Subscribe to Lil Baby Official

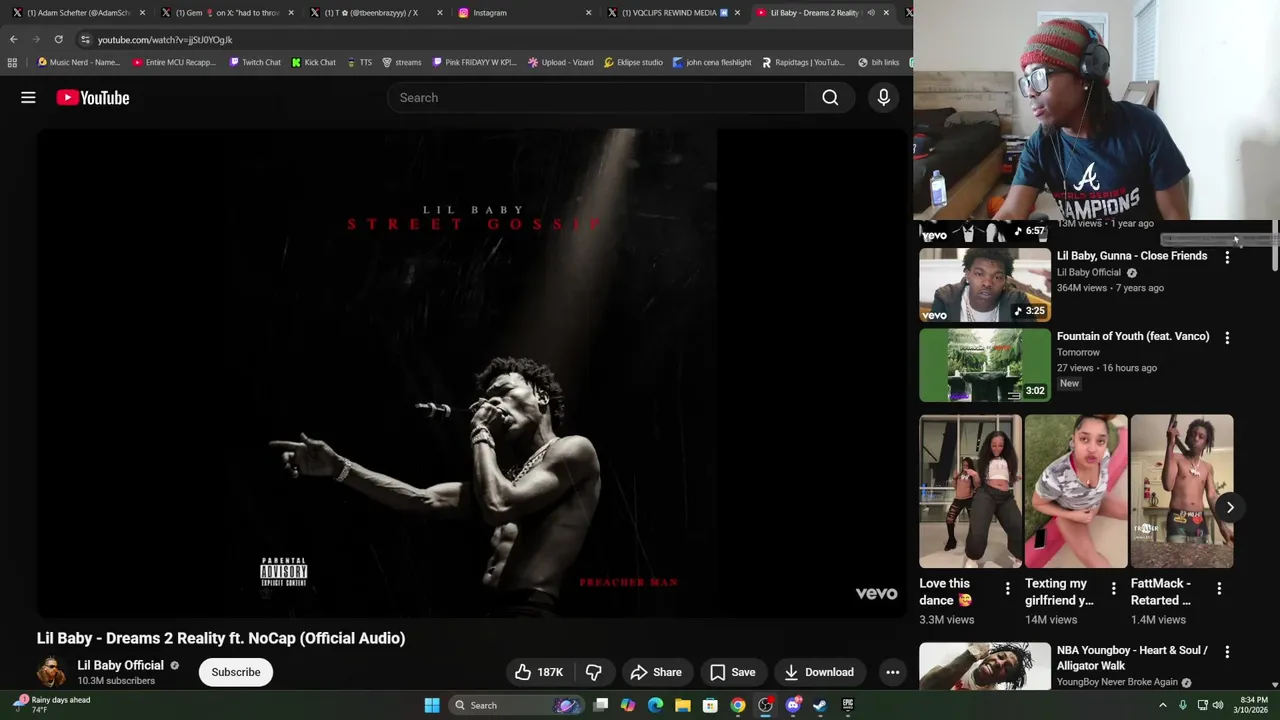(235, 672)
